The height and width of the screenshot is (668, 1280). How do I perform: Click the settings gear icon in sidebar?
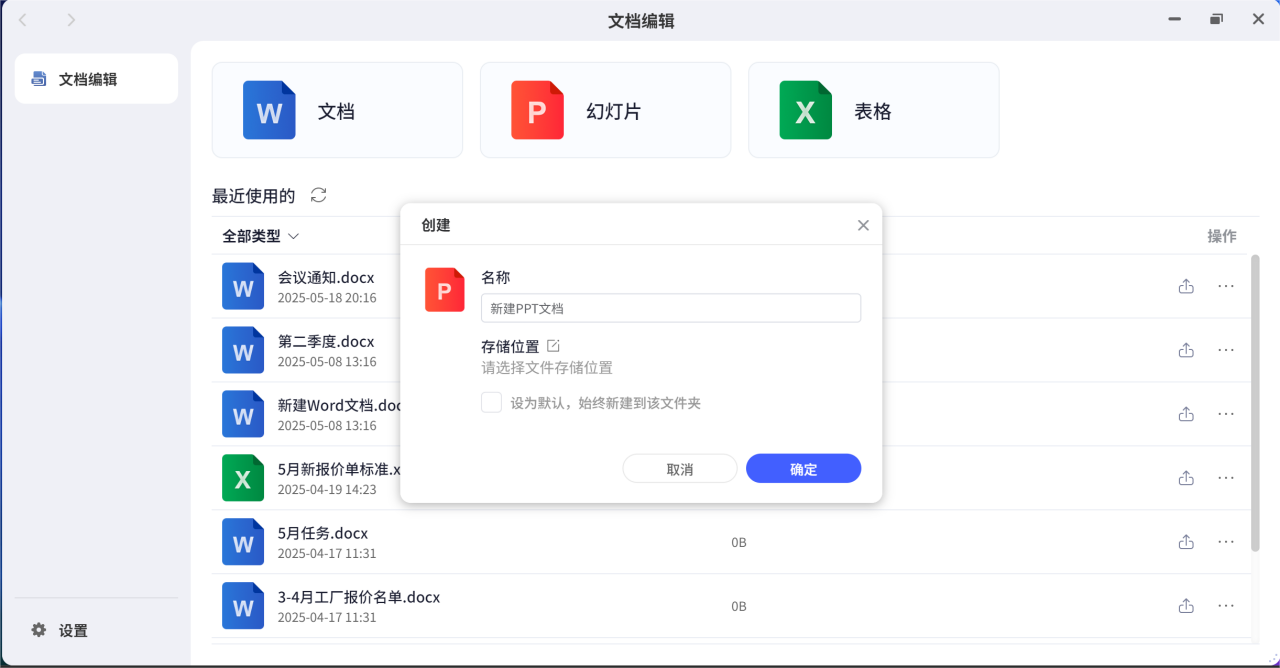point(39,630)
